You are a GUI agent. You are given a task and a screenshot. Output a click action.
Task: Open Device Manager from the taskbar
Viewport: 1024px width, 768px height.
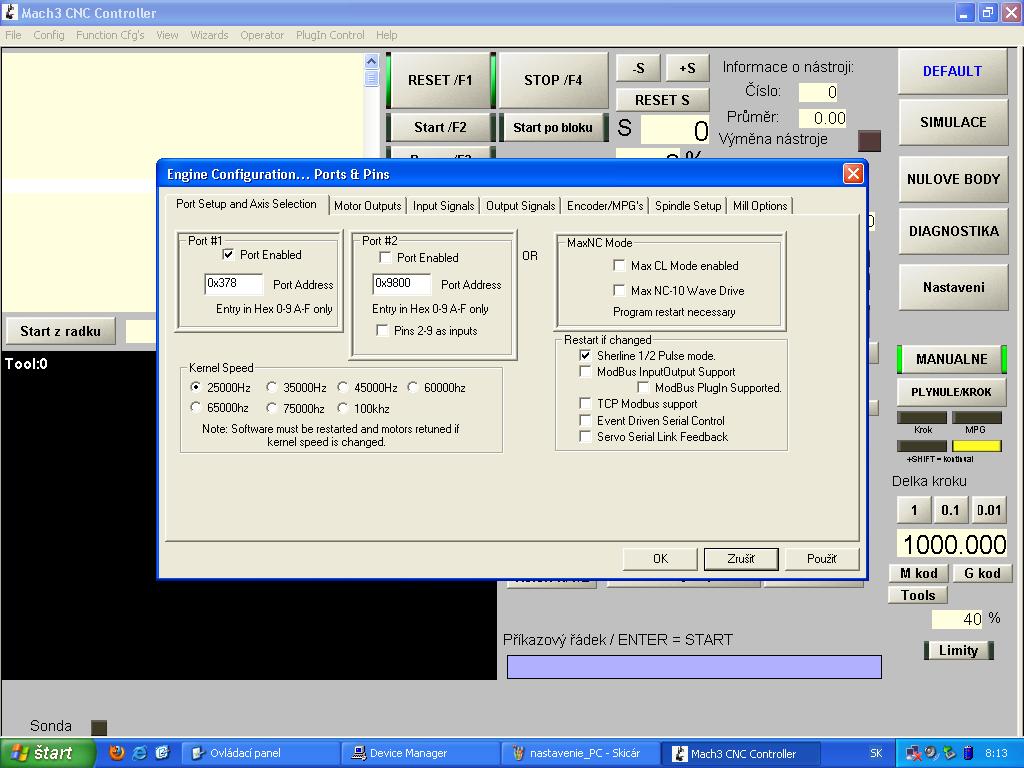[x=420, y=753]
